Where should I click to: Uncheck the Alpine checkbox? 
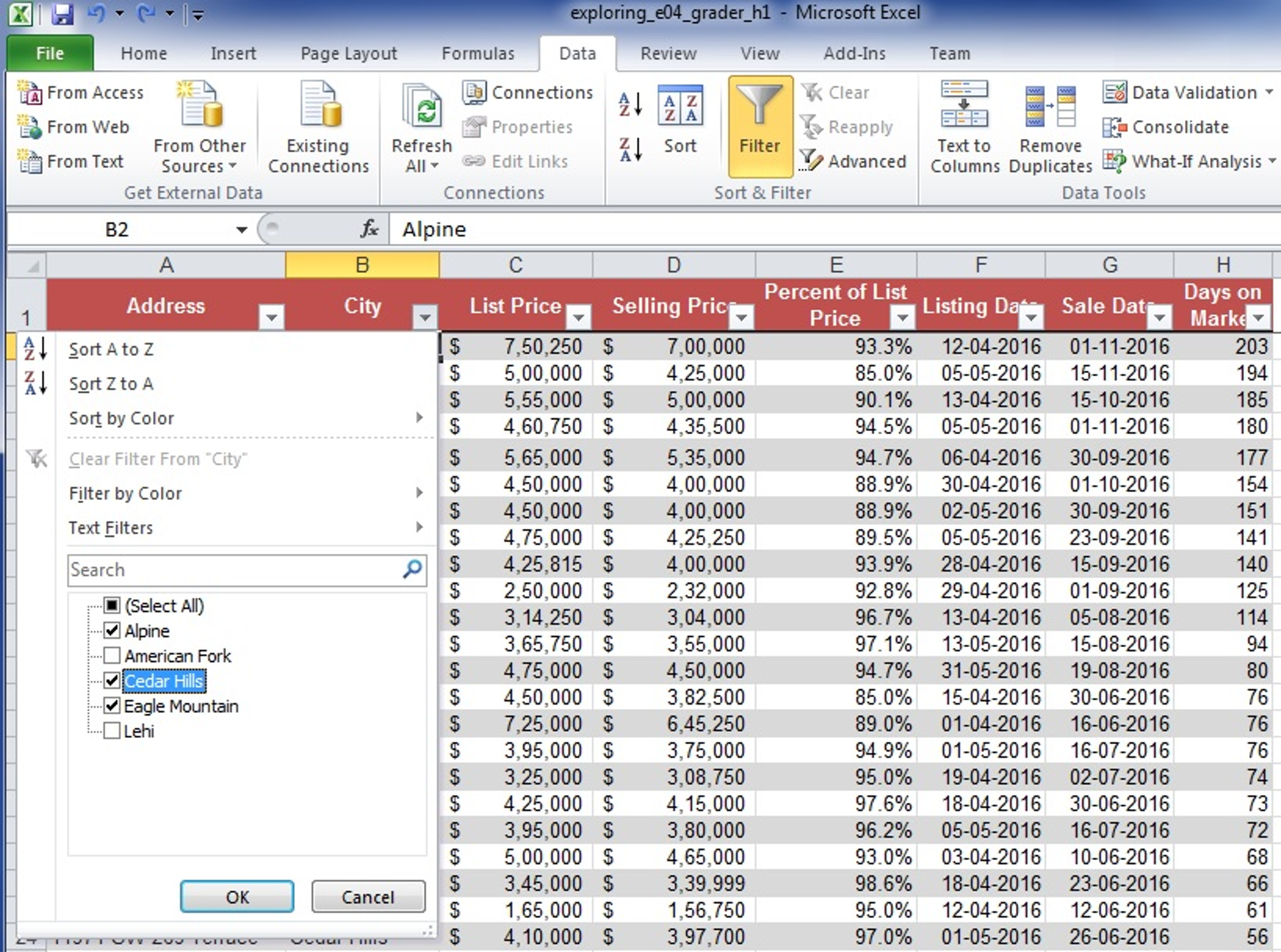(112, 630)
